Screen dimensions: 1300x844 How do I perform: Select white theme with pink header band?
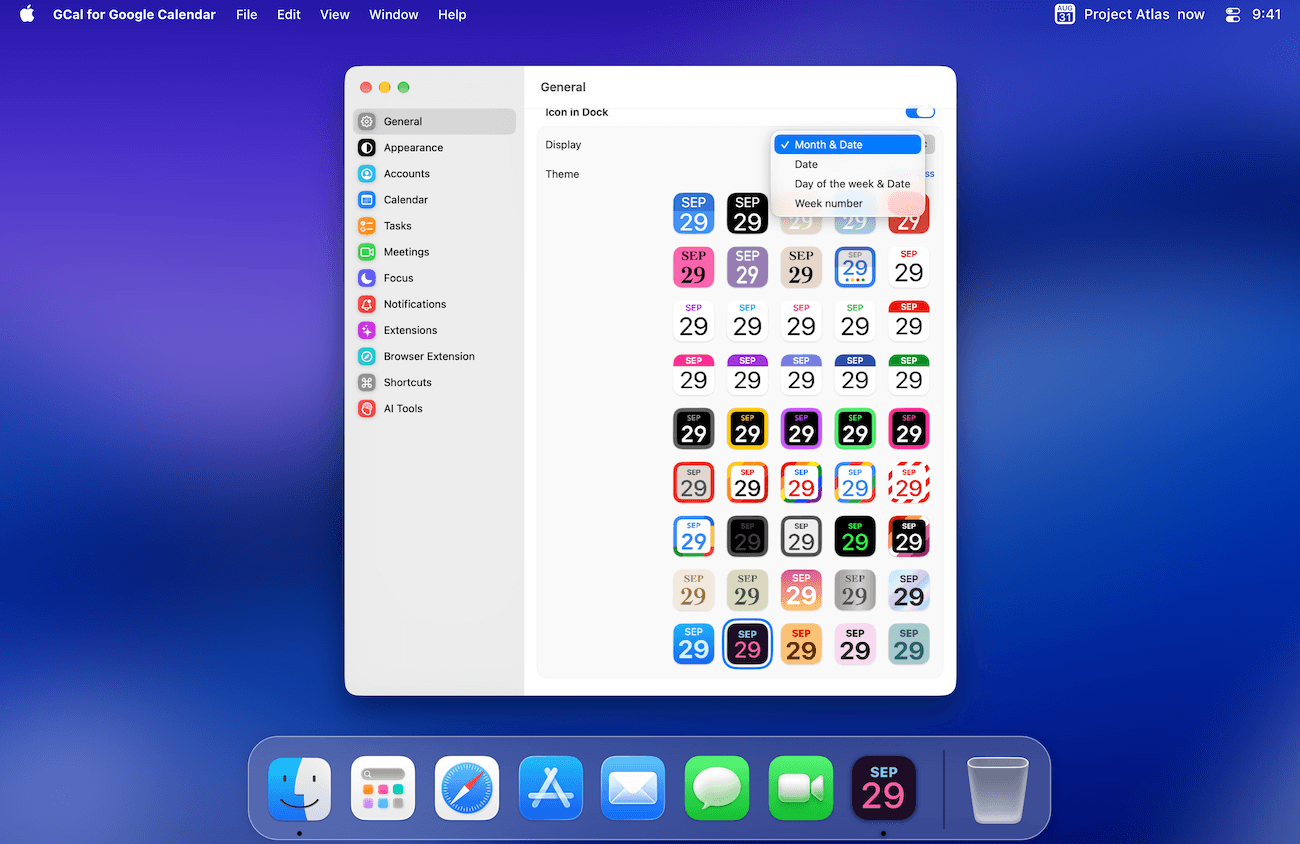694,374
